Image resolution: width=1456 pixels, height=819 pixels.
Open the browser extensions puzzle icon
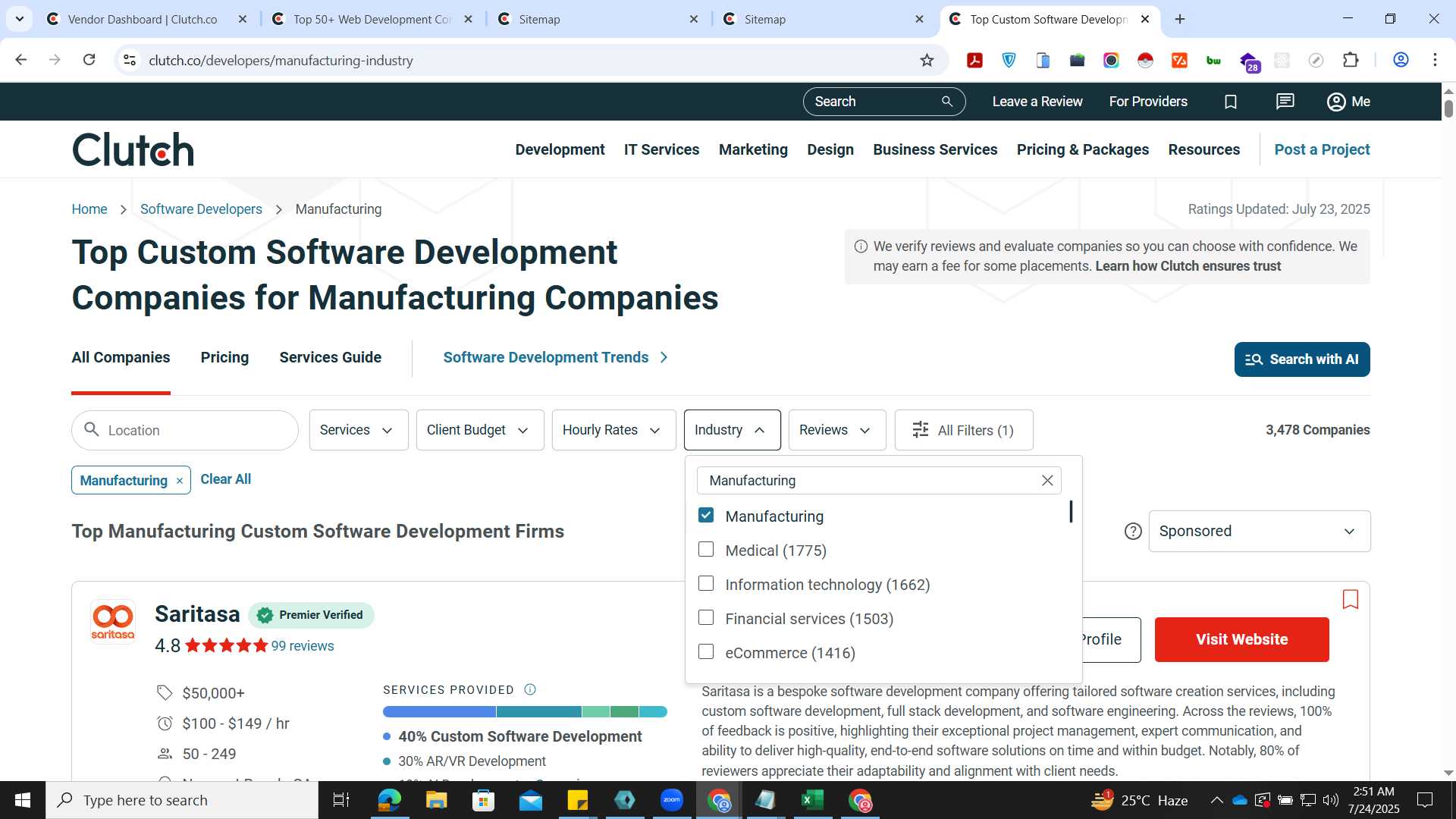point(1351,60)
